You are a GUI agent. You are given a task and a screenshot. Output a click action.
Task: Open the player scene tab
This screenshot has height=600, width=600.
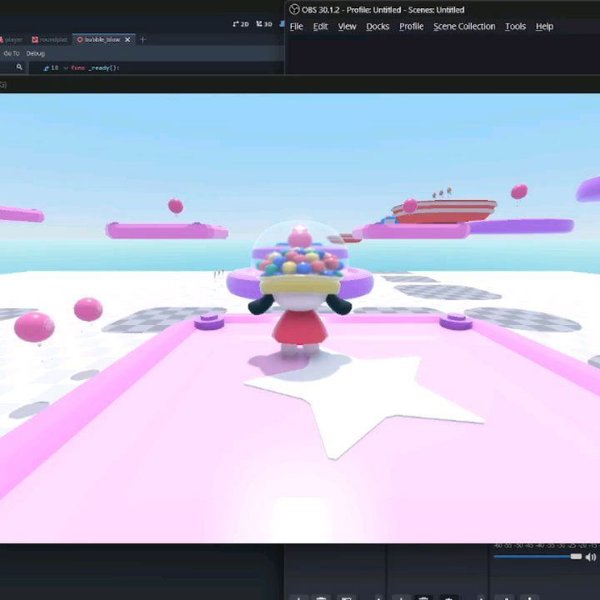pyautogui.click(x=12, y=39)
